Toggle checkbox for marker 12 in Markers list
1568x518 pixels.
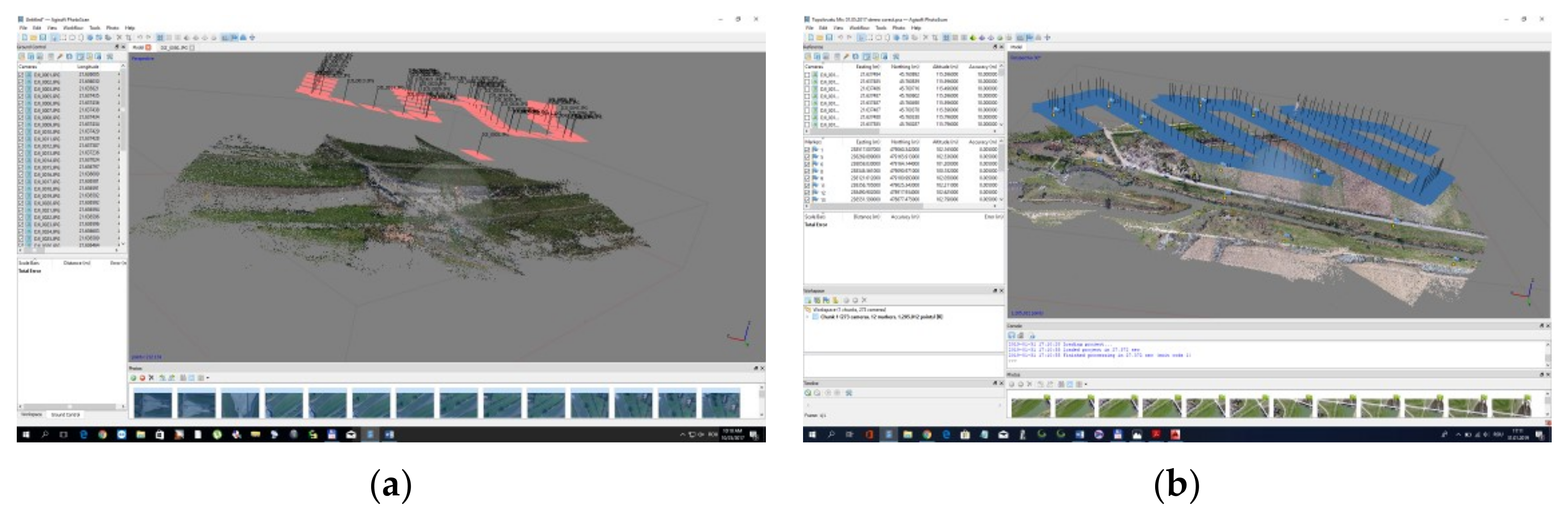[808, 192]
